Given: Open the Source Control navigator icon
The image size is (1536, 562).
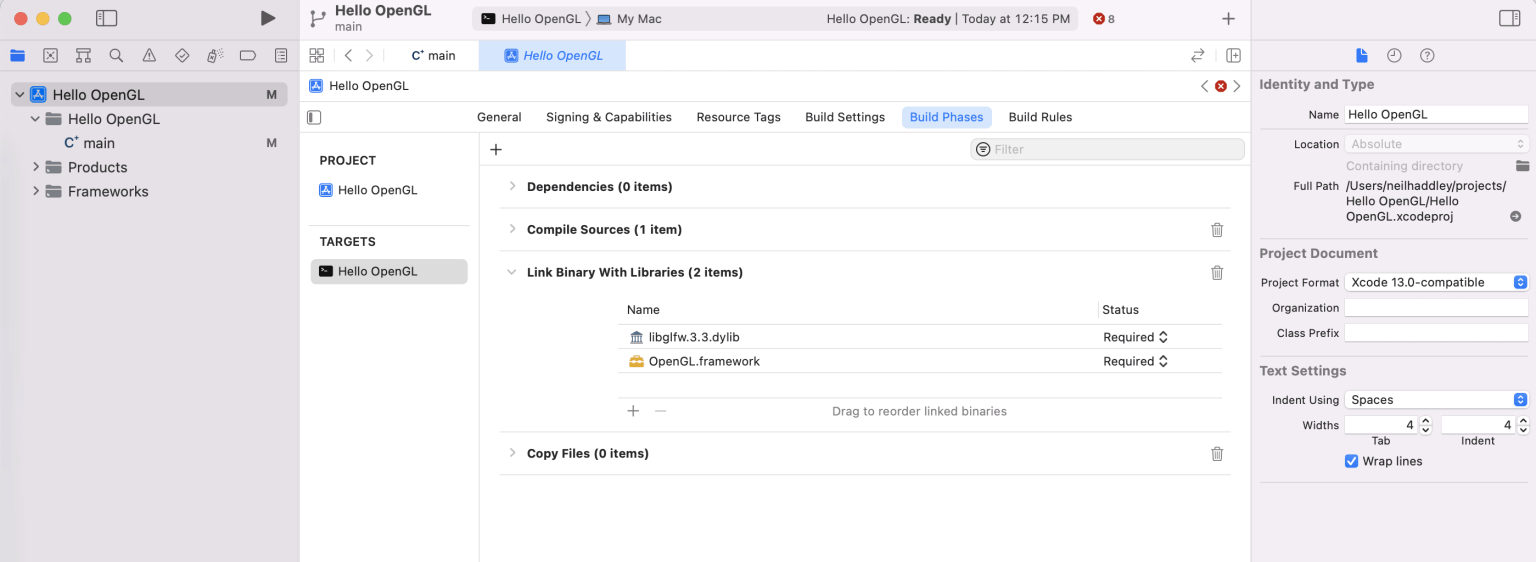Looking at the screenshot, I should click(50, 56).
